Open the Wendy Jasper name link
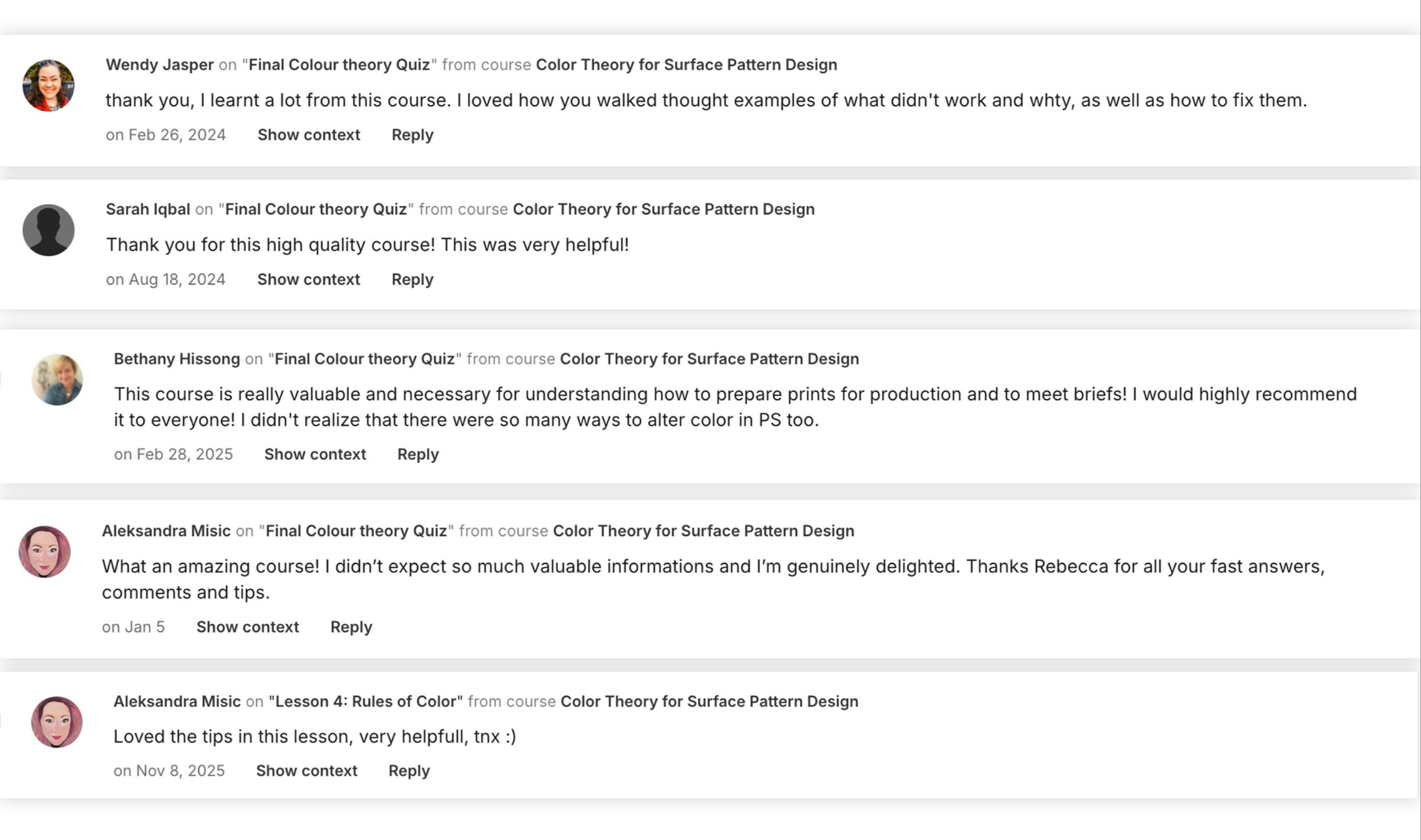Viewport: 1421px width, 840px height. click(160, 65)
